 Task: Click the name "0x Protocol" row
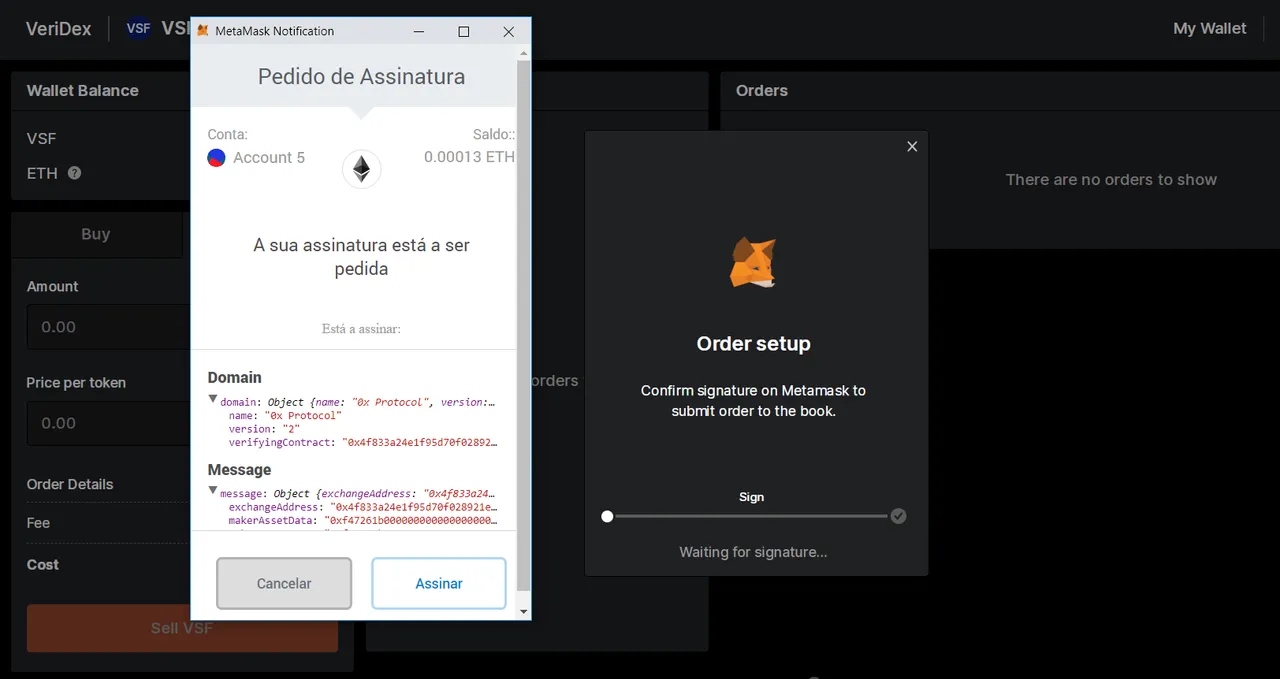pyautogui.click(x=285, y=416)
